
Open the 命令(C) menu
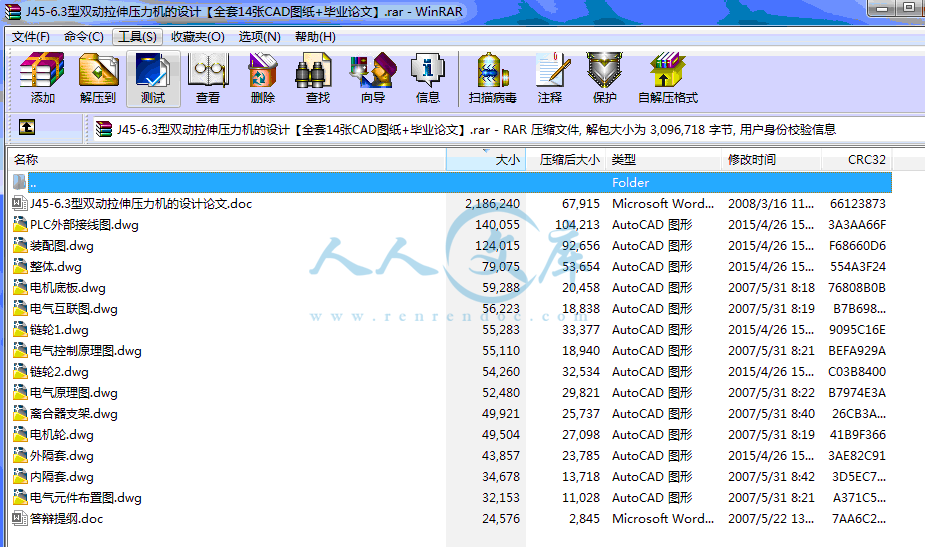click(x=84, y=37)
